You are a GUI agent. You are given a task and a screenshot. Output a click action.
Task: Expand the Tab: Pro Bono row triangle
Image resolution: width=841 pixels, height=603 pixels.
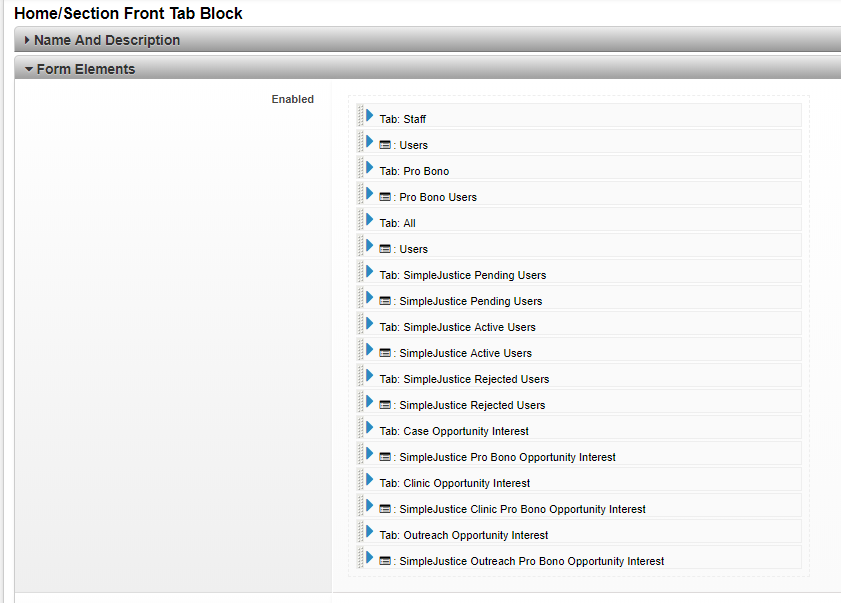[x=370, y=167]
